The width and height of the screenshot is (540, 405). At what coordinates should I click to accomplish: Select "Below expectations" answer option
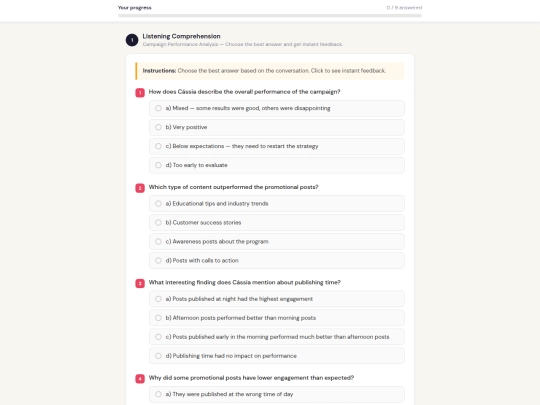pos(277,146)
